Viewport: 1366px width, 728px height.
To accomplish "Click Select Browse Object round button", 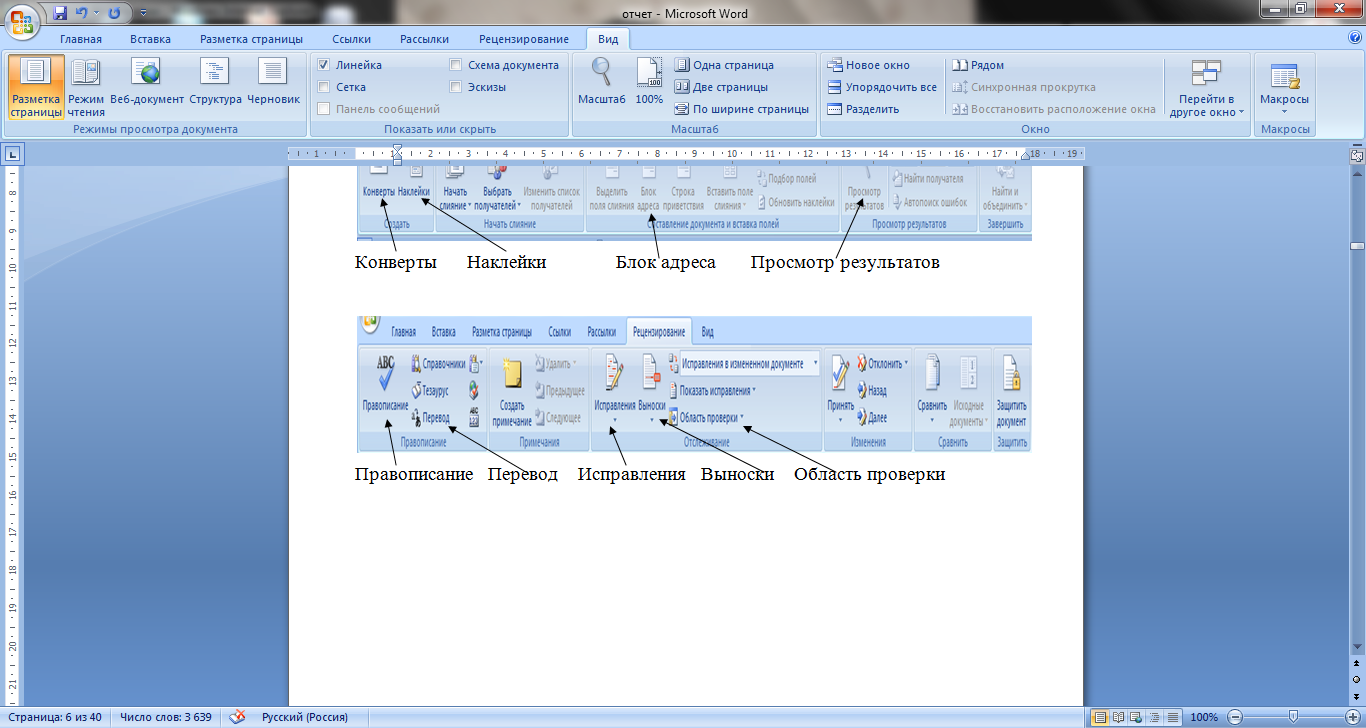I will click(1357, 679).
